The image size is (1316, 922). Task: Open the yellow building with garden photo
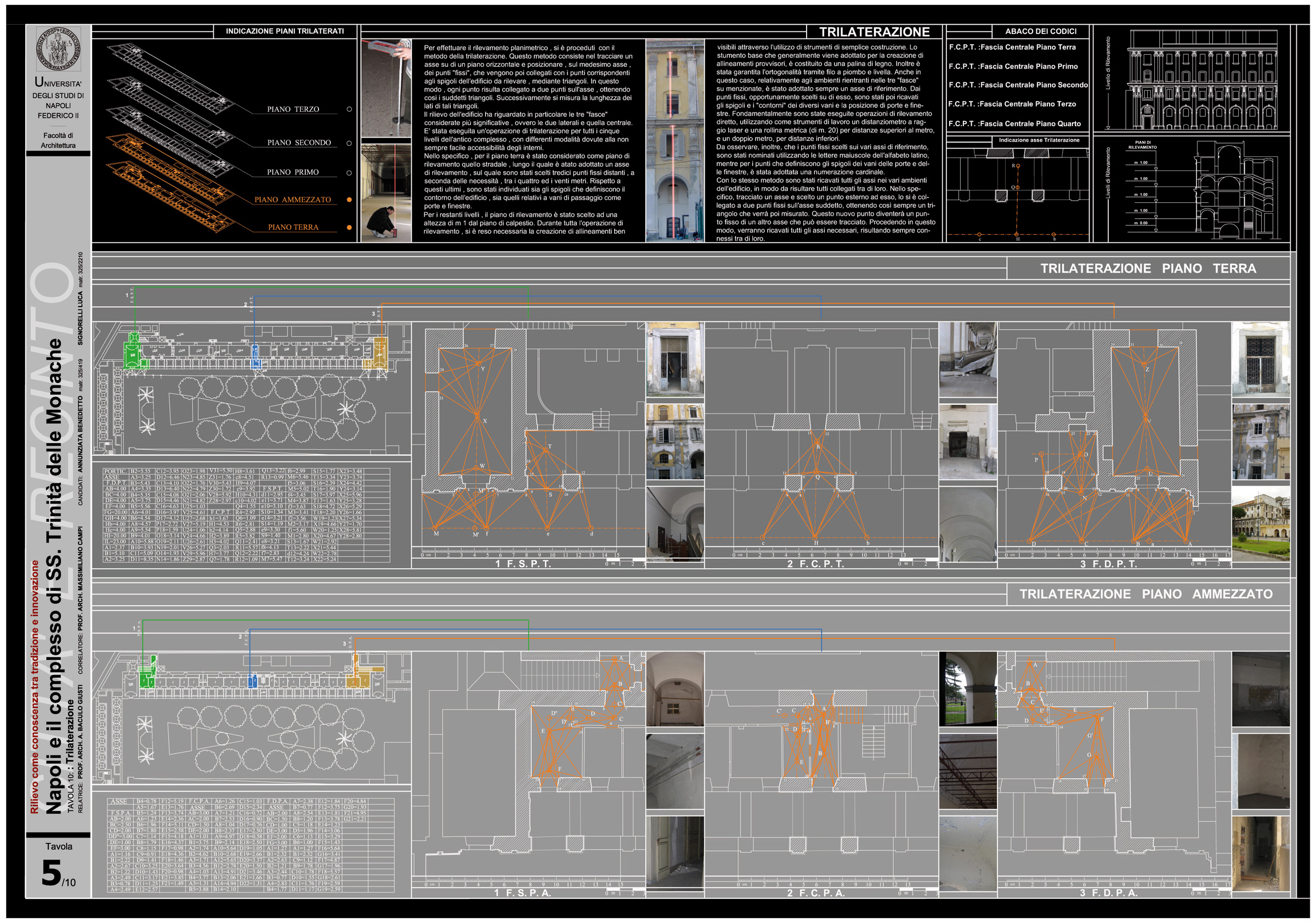pyautogui.click(x=1261, y=524)
